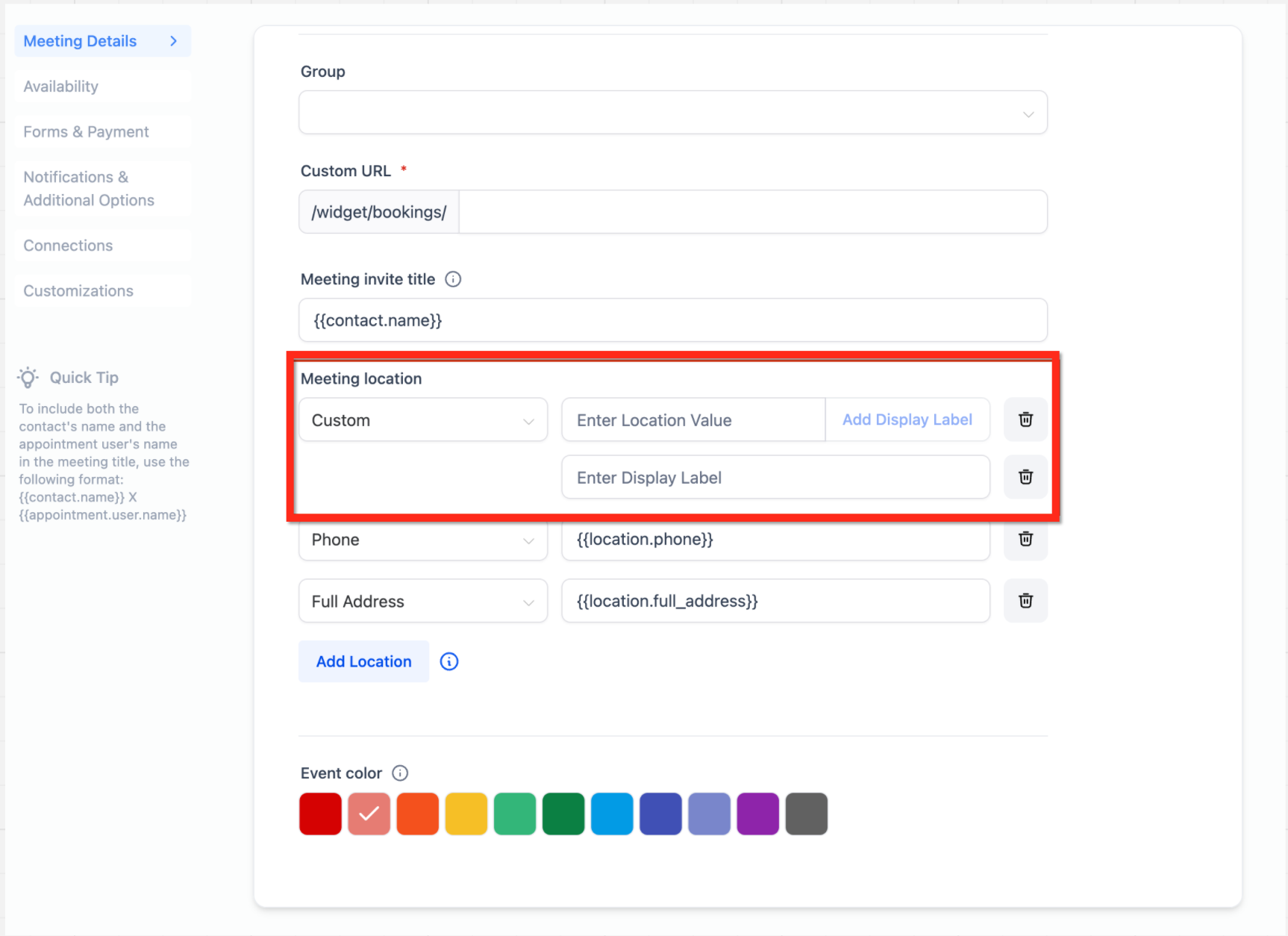The height and width of the screenshot is (936, 1288).
Task: Click the Add Display Label link
Action: (x=907, y=419)
